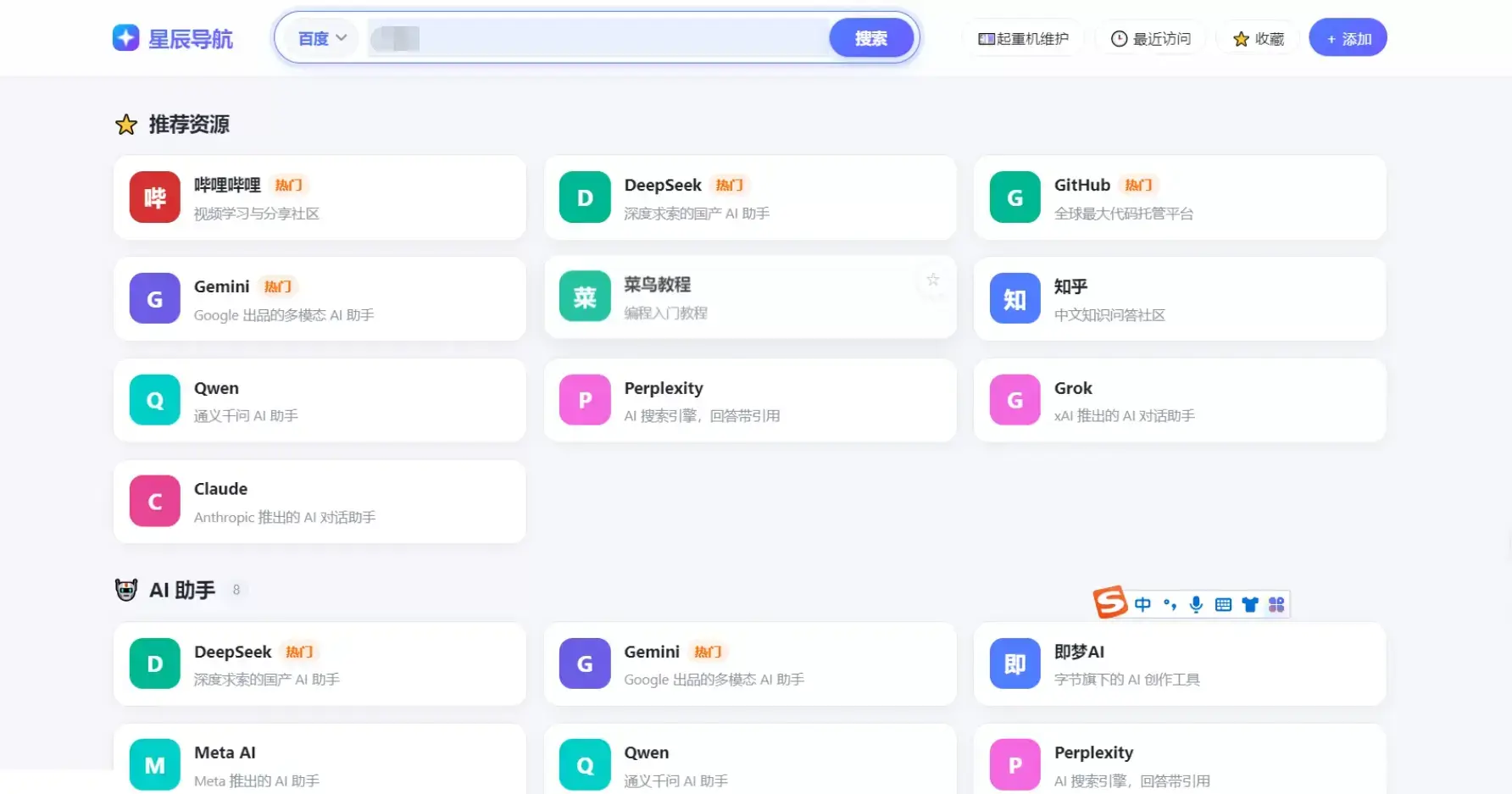Click the Grok pink G icon
This screenshot has height=794, width=1512.
1014,400
